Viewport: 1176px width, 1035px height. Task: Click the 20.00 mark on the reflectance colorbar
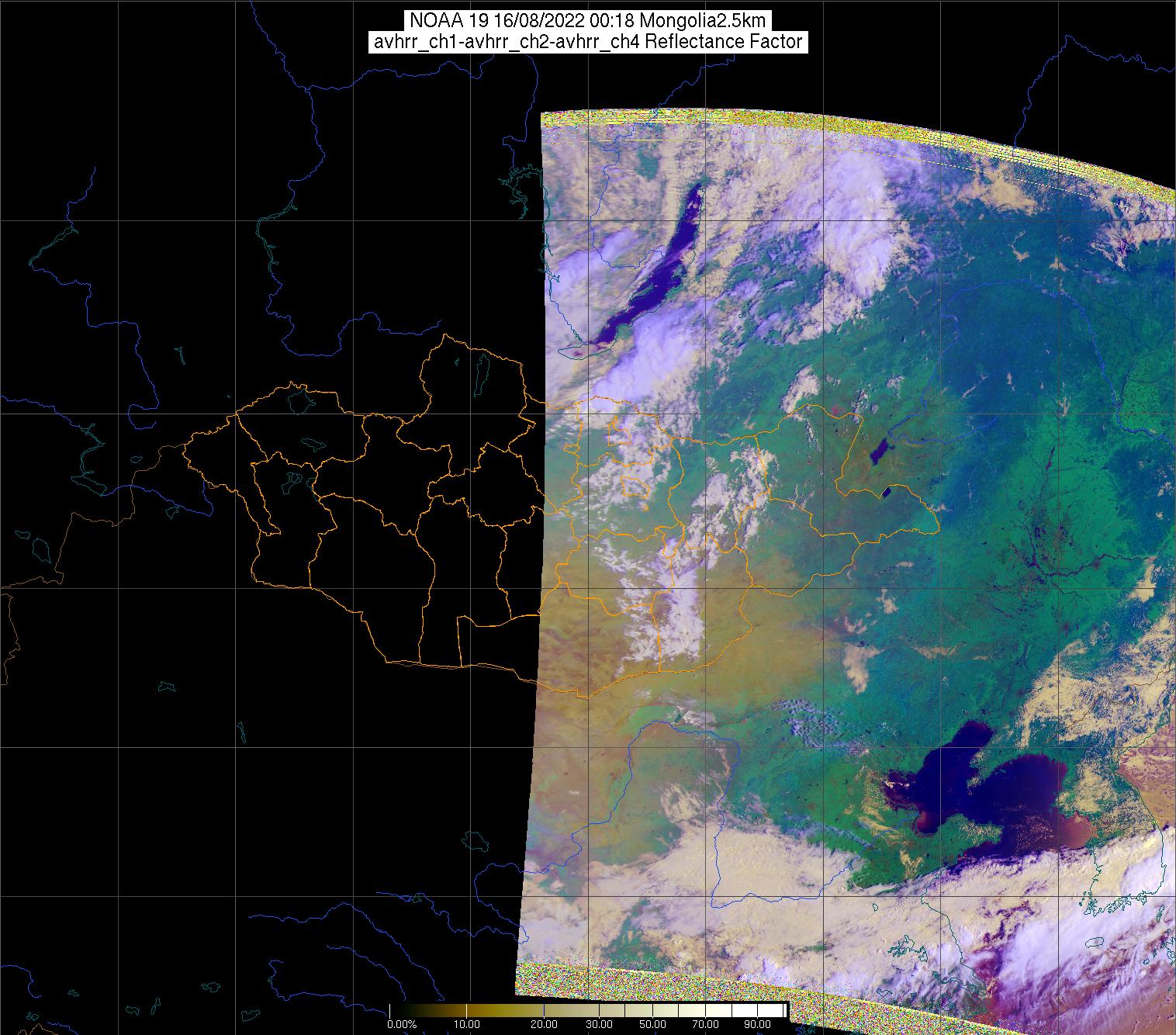click(544, 1025)
